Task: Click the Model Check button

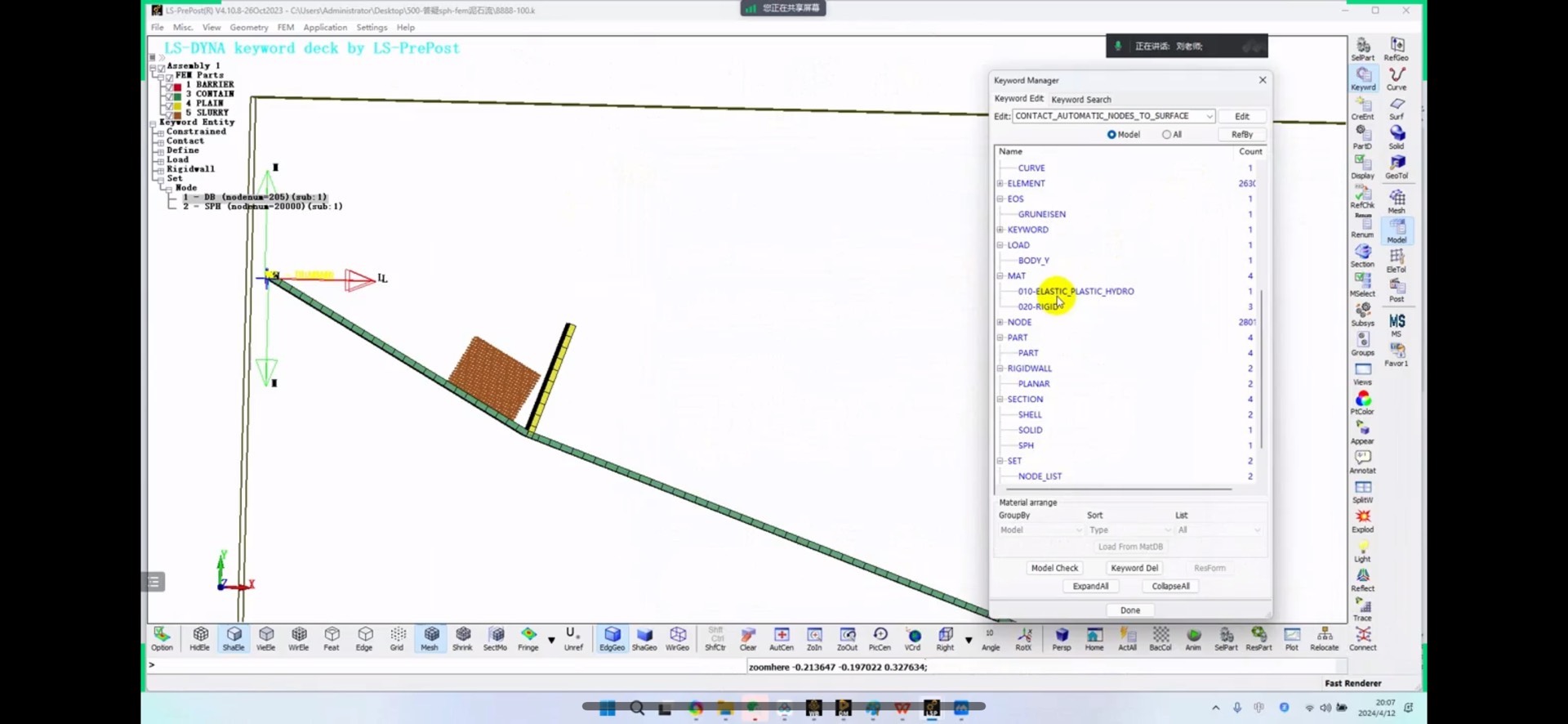Action: (1054, 568)
